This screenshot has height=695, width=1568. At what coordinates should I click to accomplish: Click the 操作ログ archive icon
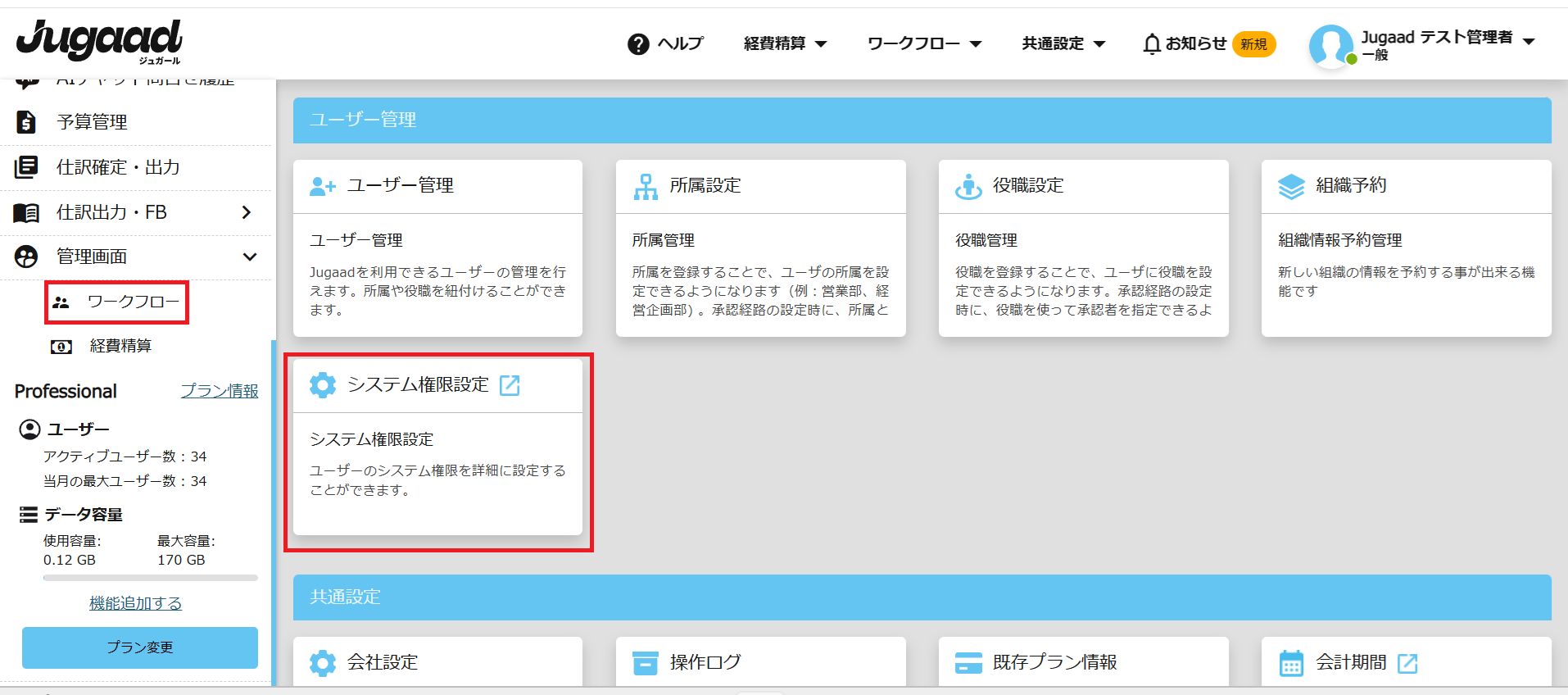[646, 663]
